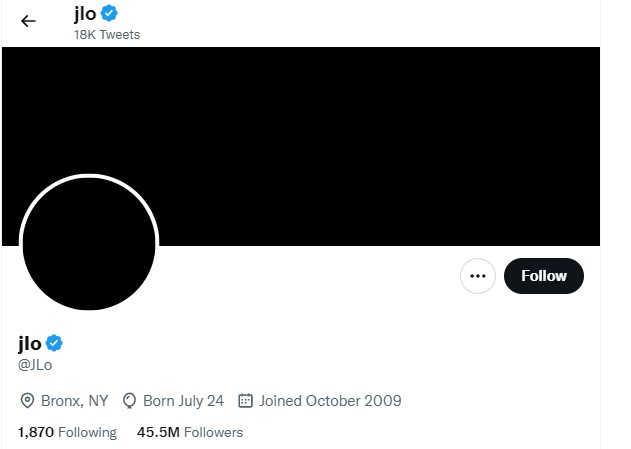631x449 pixels.
Task: Click the bold jlo profile display name
Action: [x=30, y=343]
